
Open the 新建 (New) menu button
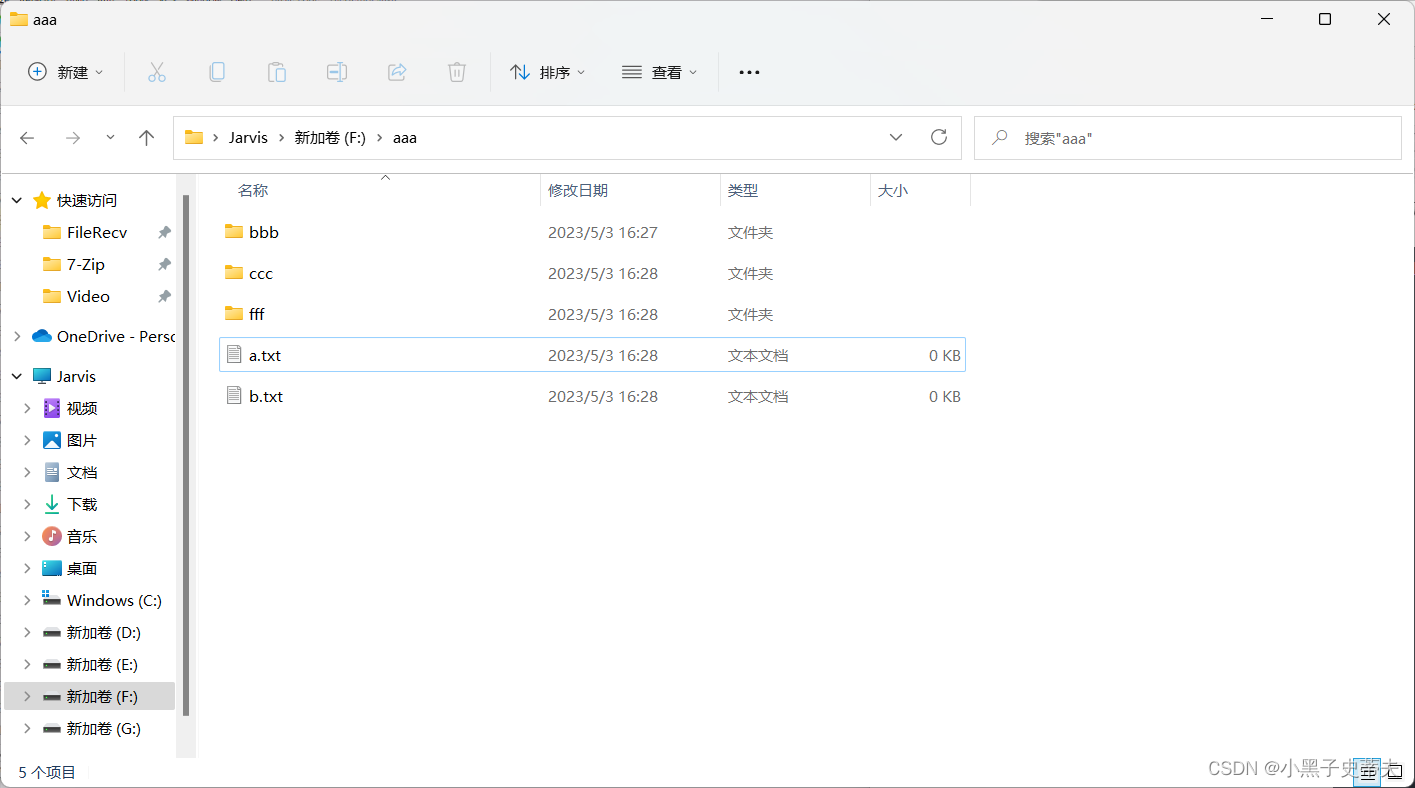(65, 72)
